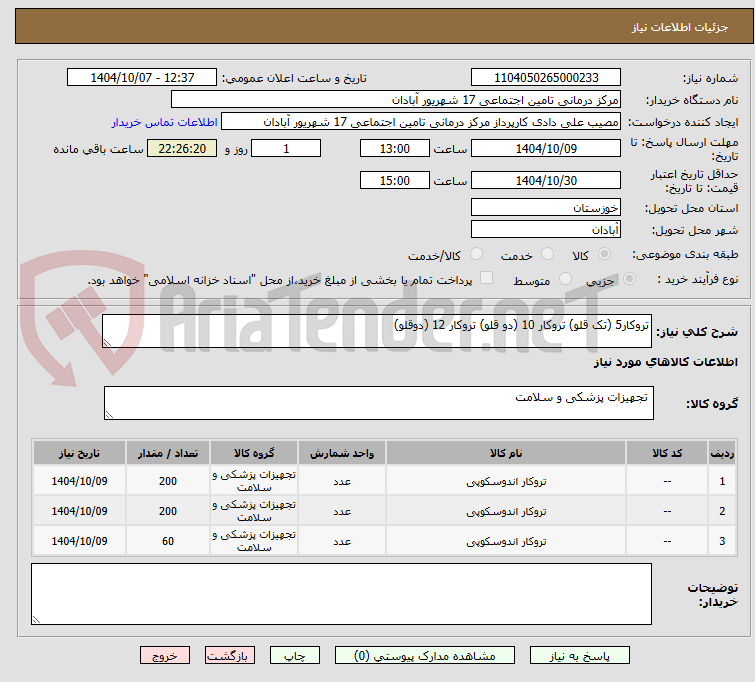
Task: Click the توضیحات خریدار text area
Action: tap(341, 594)
